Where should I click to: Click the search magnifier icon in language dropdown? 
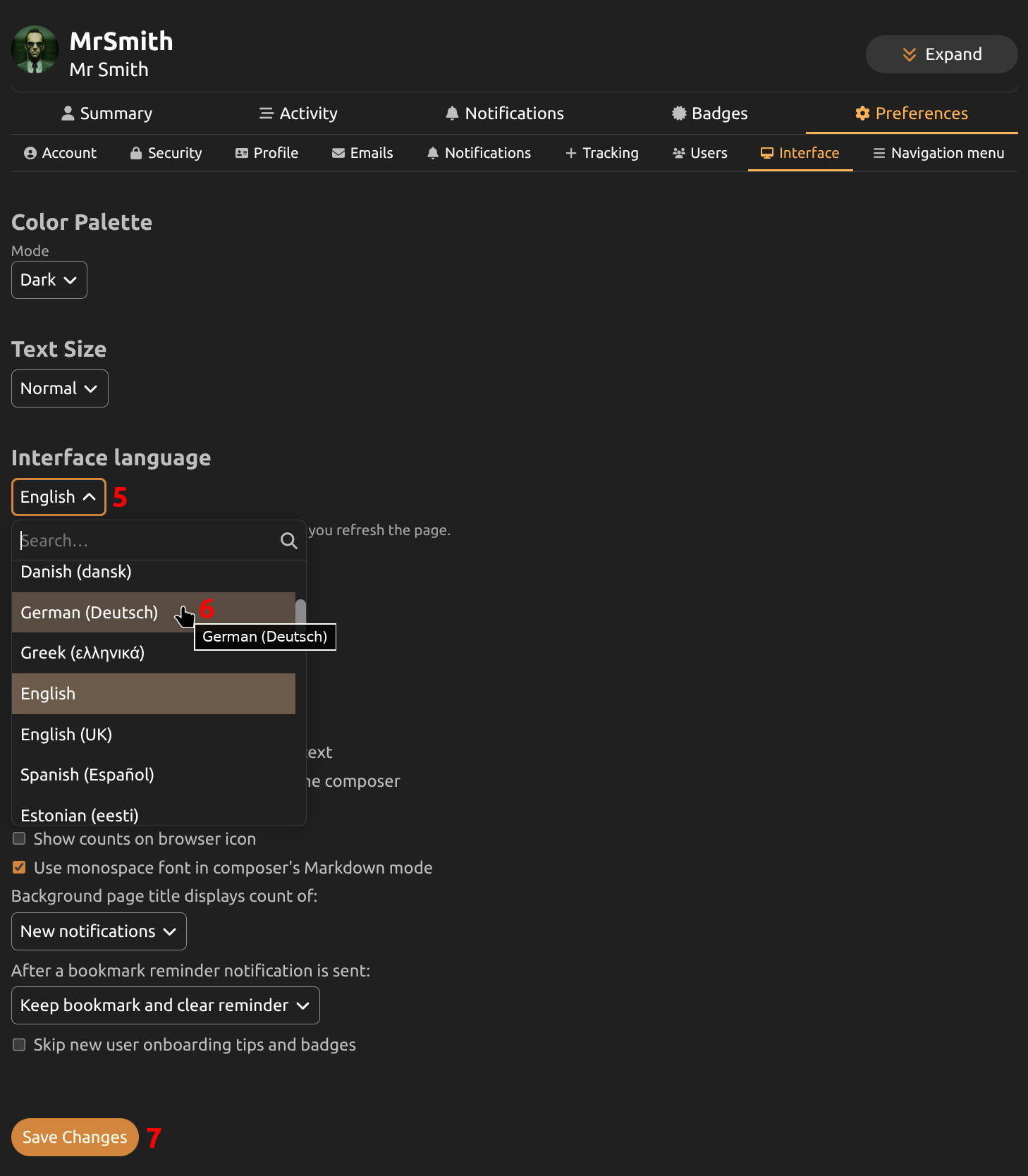pos(288,541)
